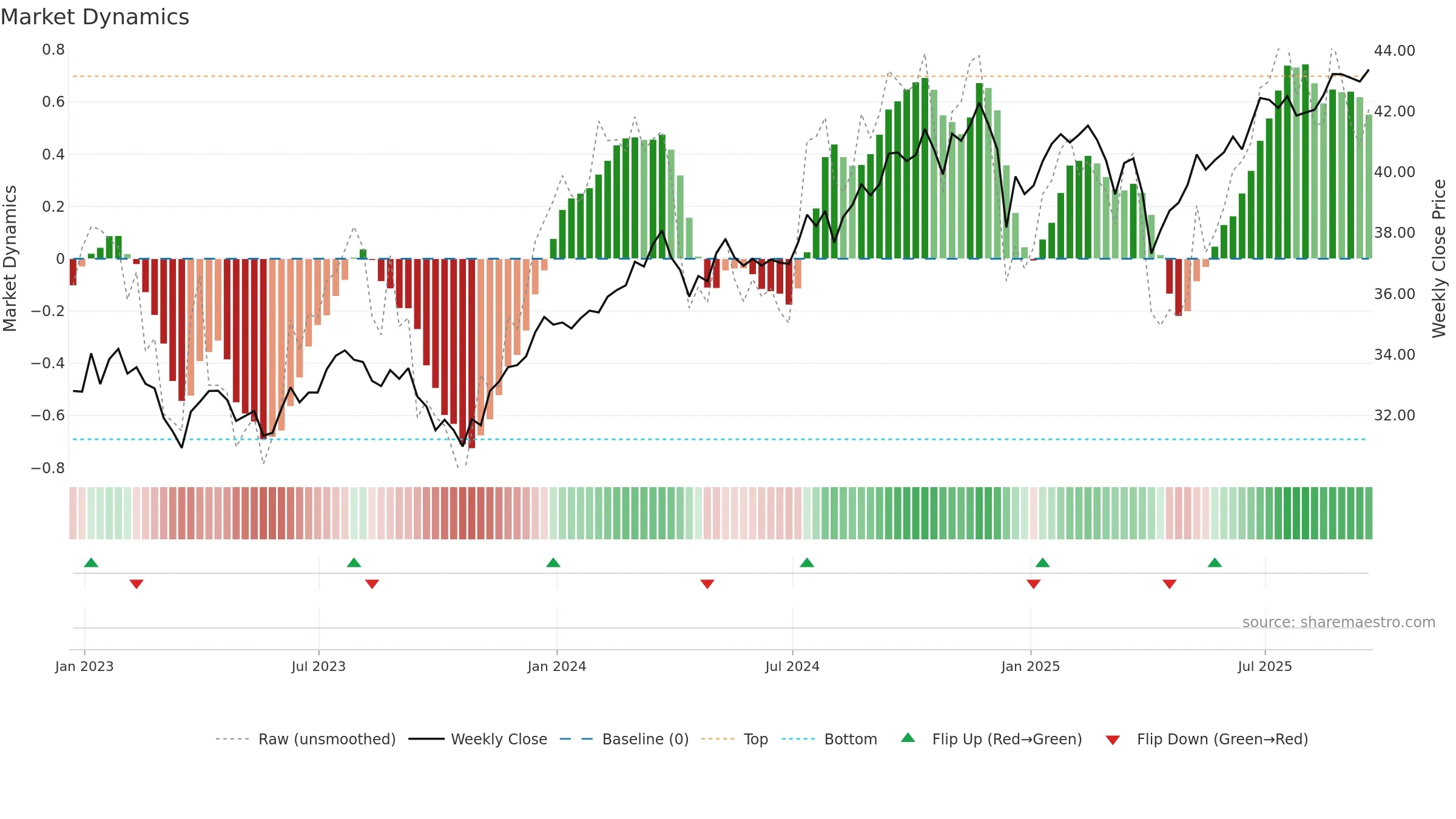
Task: Toggle the Raw (unsmoothed) legend entry
Action: point(306,740)
